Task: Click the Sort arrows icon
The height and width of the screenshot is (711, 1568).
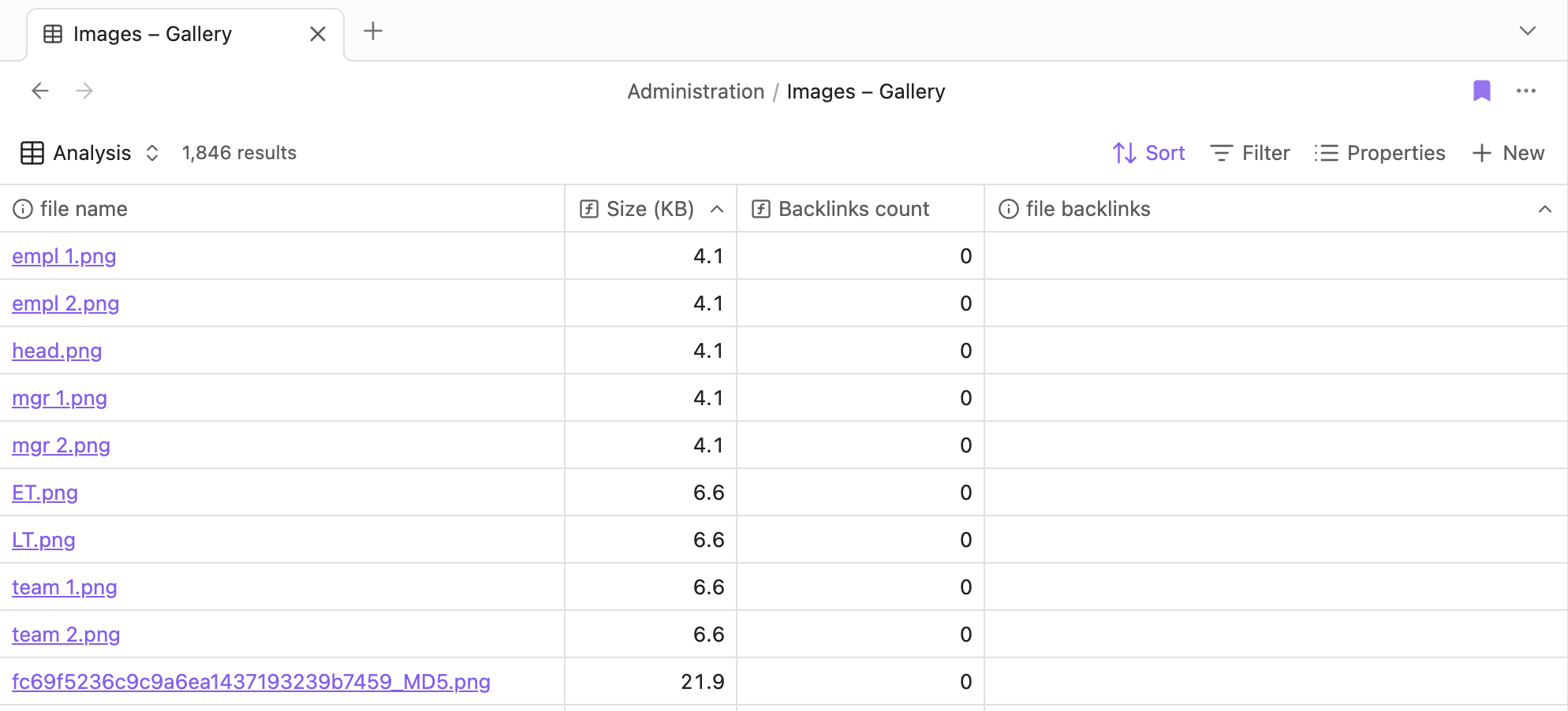Action: pyautogui.click(x=1124, y=153)
